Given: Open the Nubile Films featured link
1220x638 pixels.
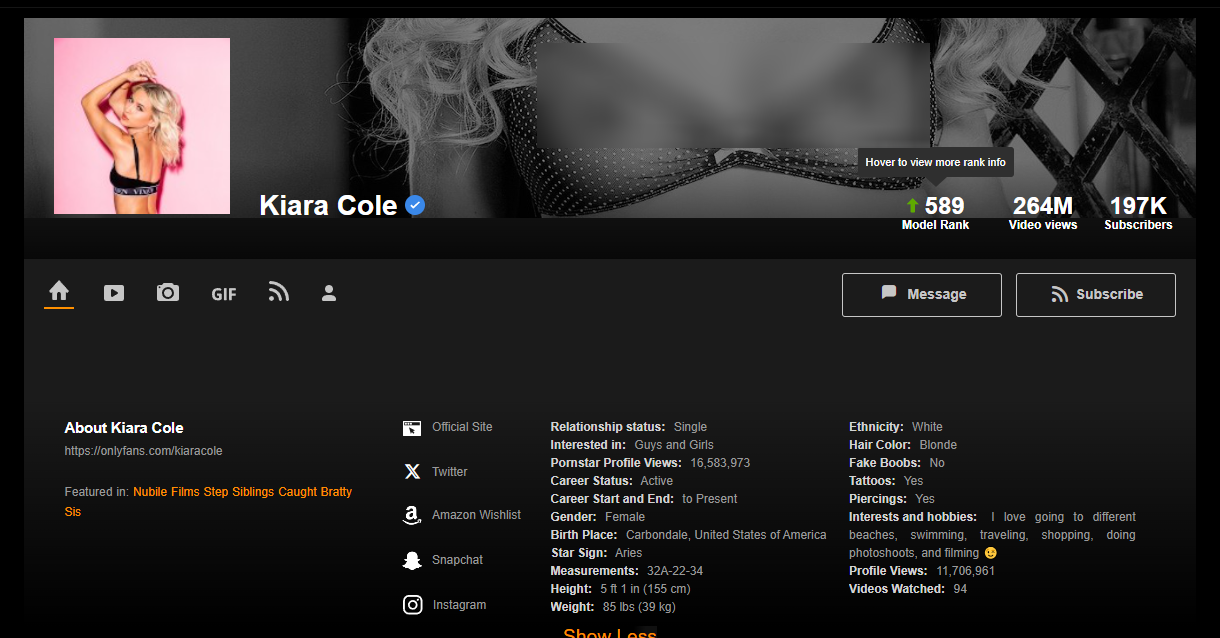Looking at the screenshot, I should pyautogui.click(x=166, y=492).
